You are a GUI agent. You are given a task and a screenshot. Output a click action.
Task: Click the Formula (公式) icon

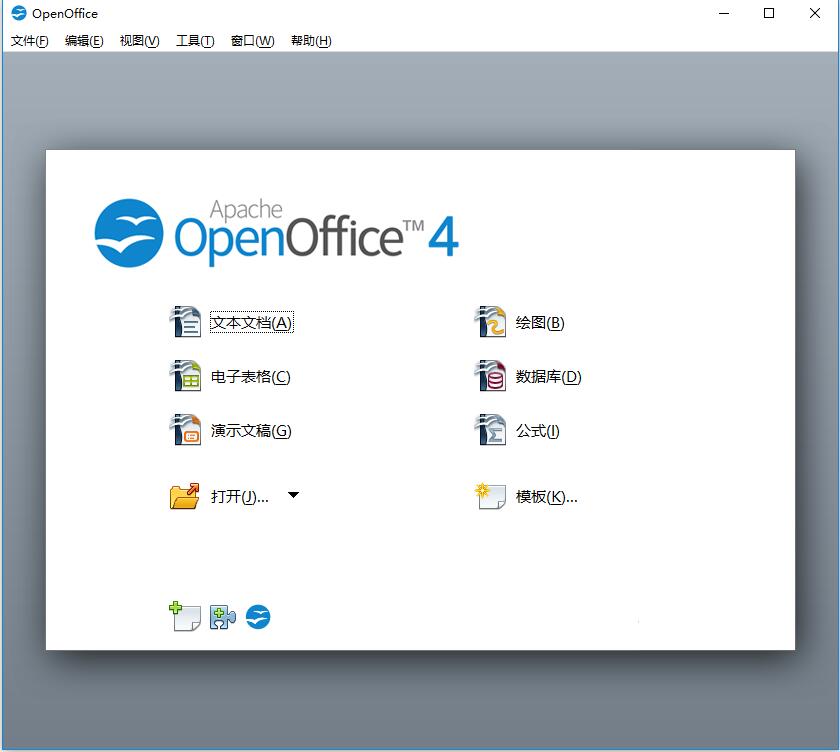(x=490, y=430)
